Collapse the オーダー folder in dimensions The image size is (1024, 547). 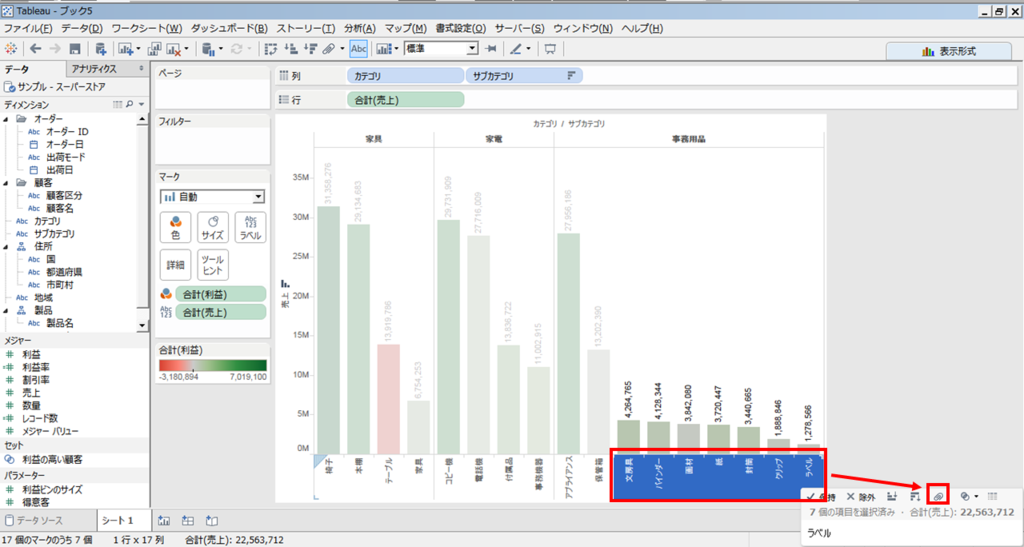click(x=6, y=119)
